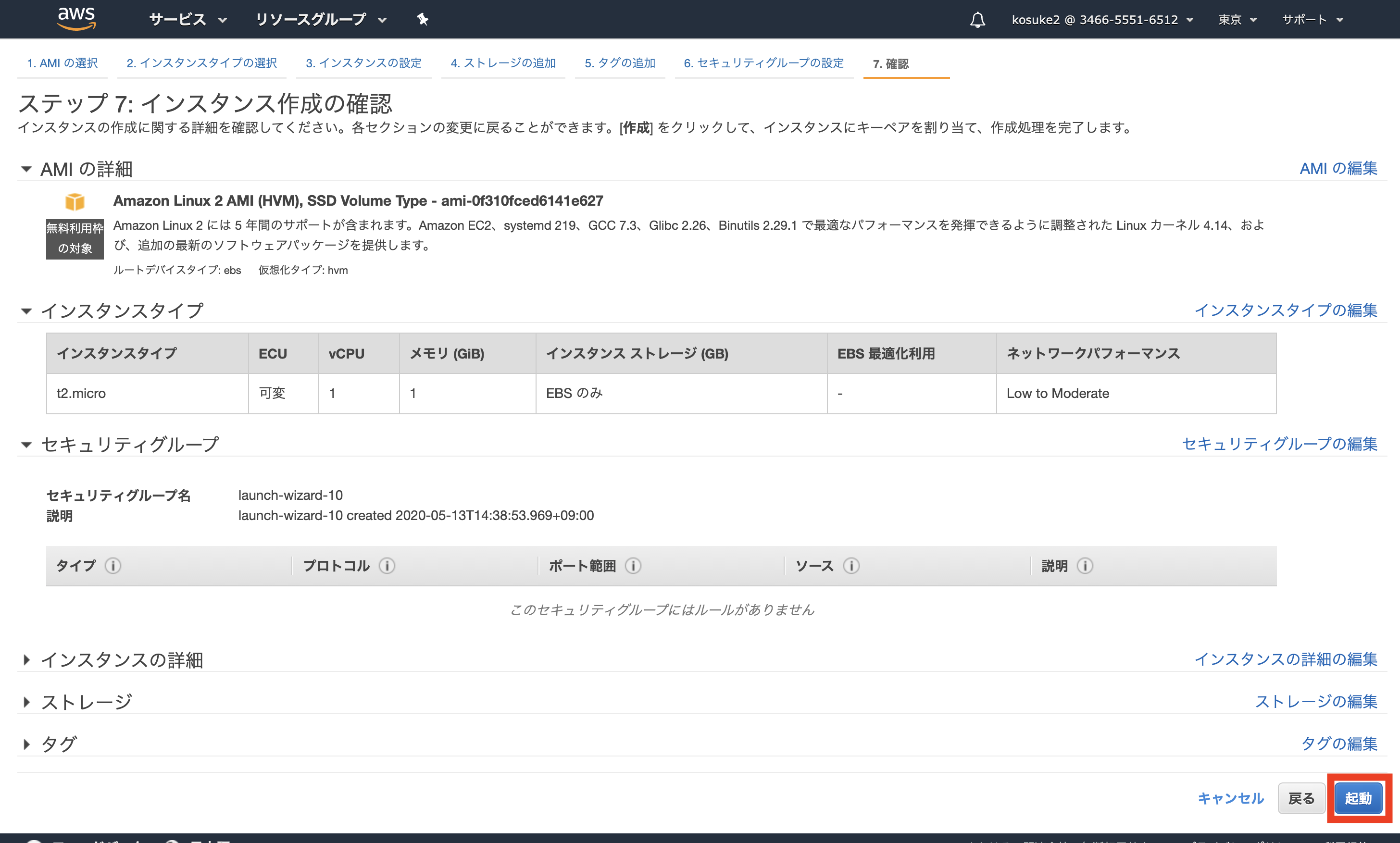Screen dimensions: 1400x843
Task: Click the Amazon Linux 2 AMI title
Action: 358,200
